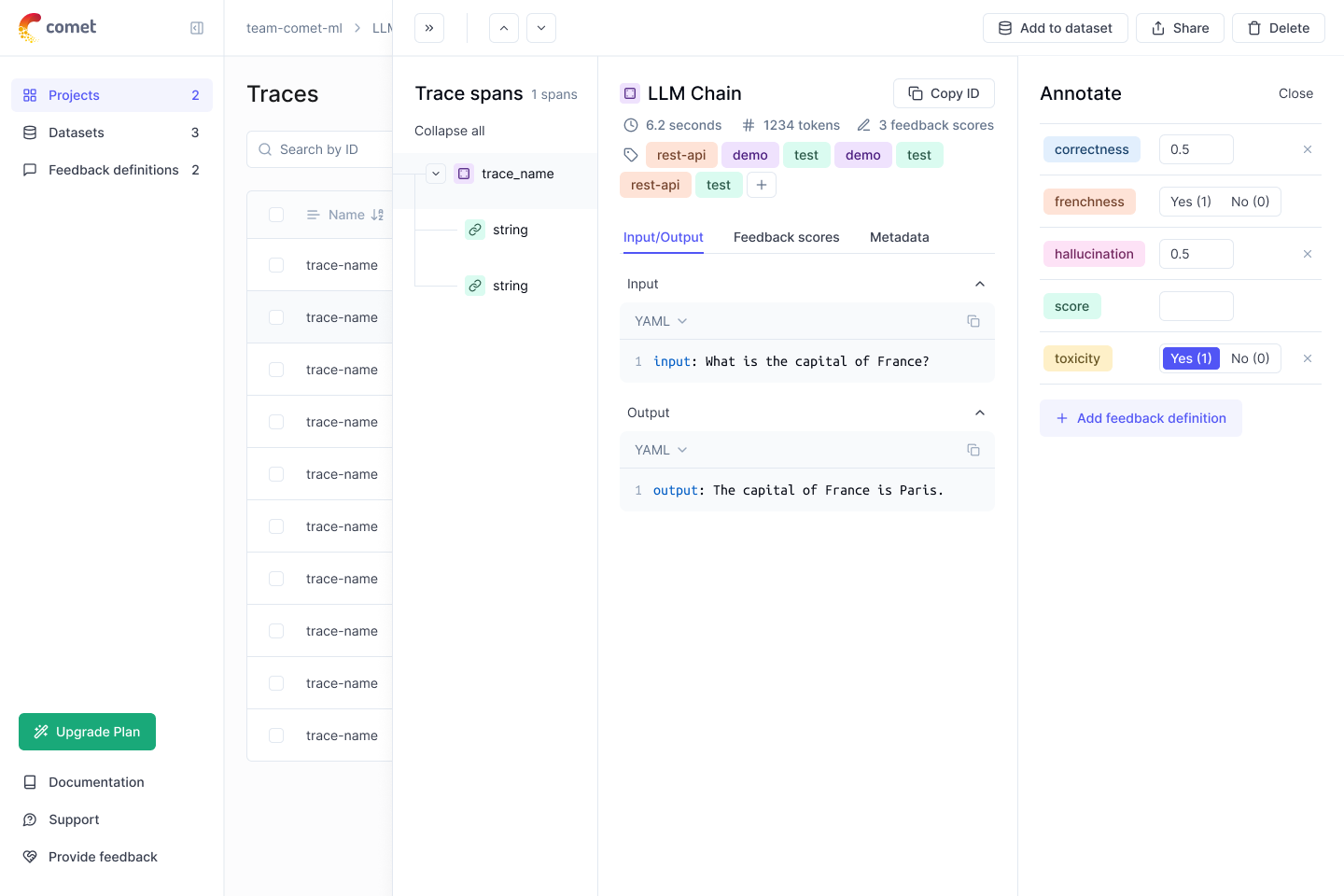Clear the correctness score with X icon
This screenshot has height=896, width=1344.
(1308, 149)
